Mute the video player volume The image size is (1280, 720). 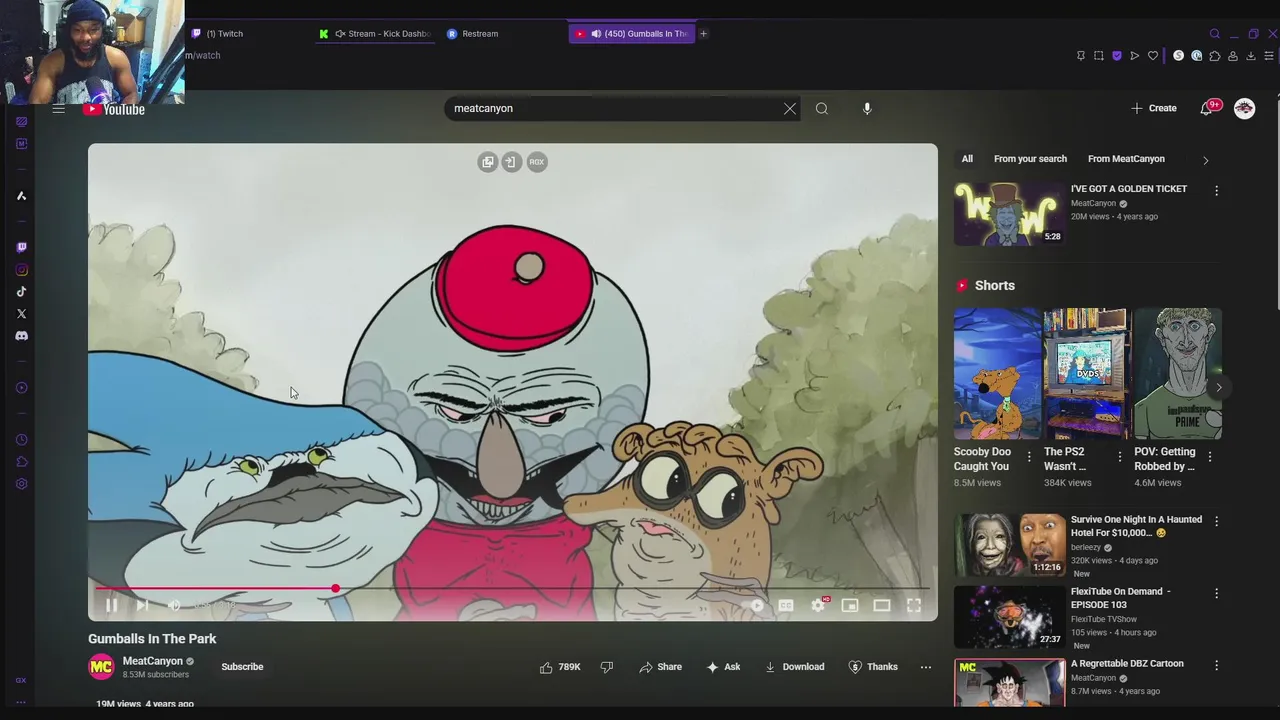coord(174,605)
